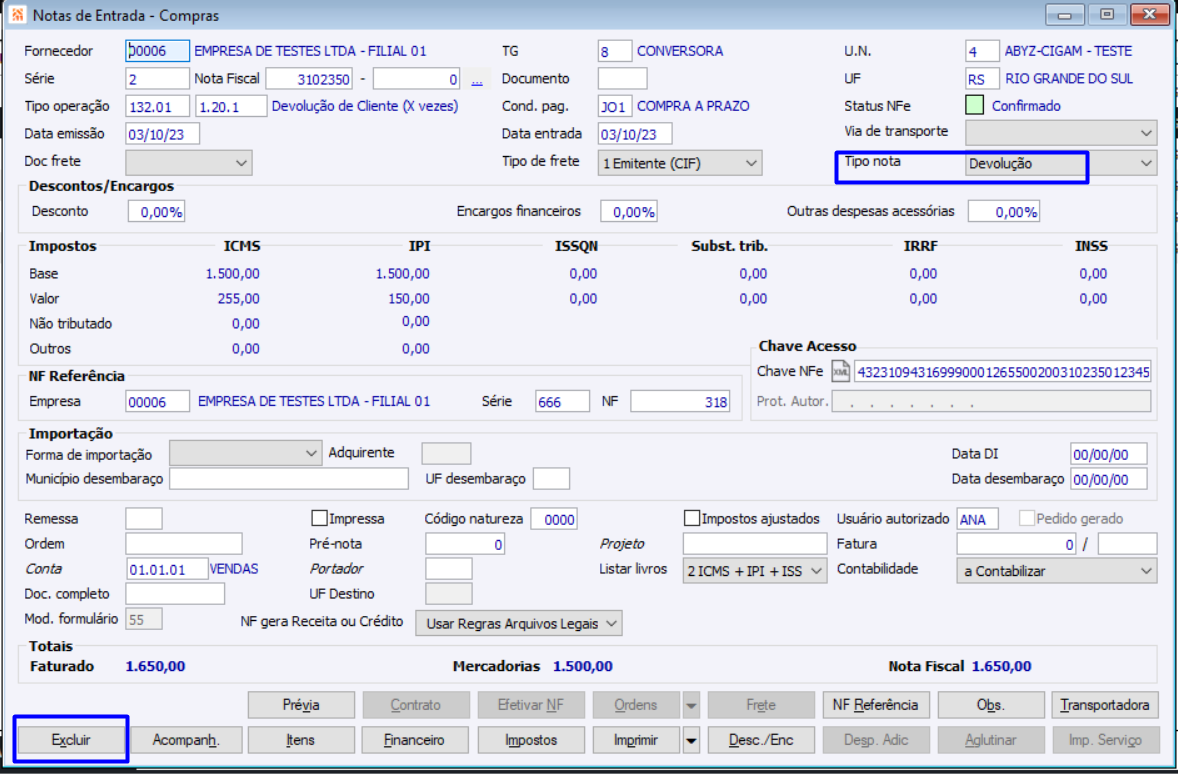Click the Data emissão date field
The height and width of the screenshot is (776, 1178).
163,134
